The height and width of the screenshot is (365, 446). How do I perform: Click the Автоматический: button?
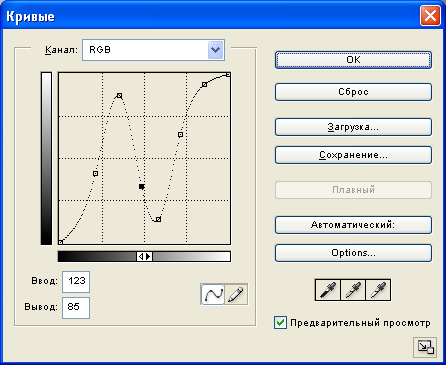353,225
